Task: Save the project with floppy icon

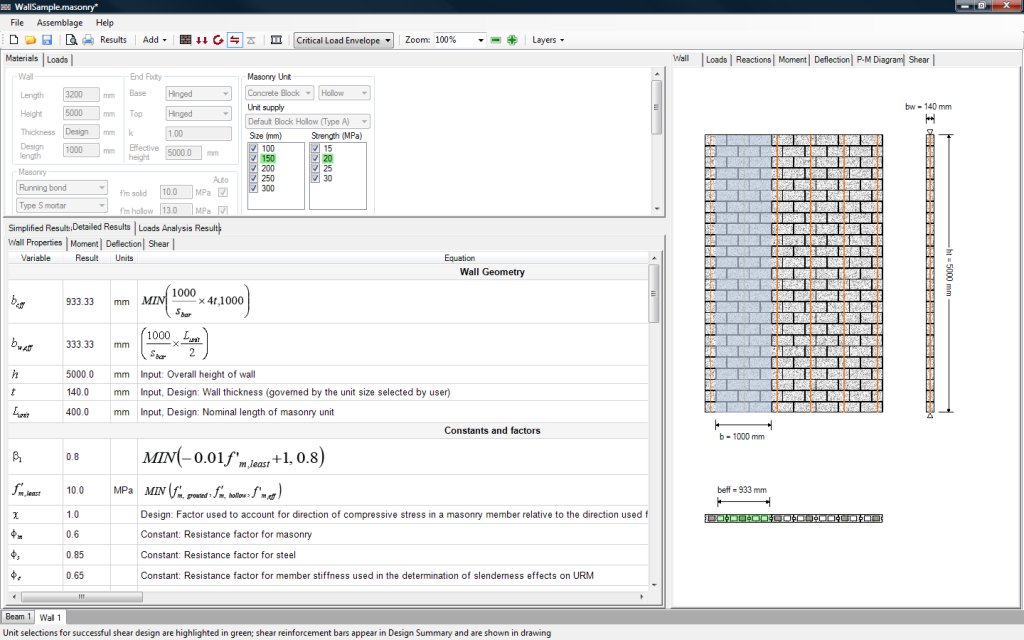Action: click(x=46, y=40)
